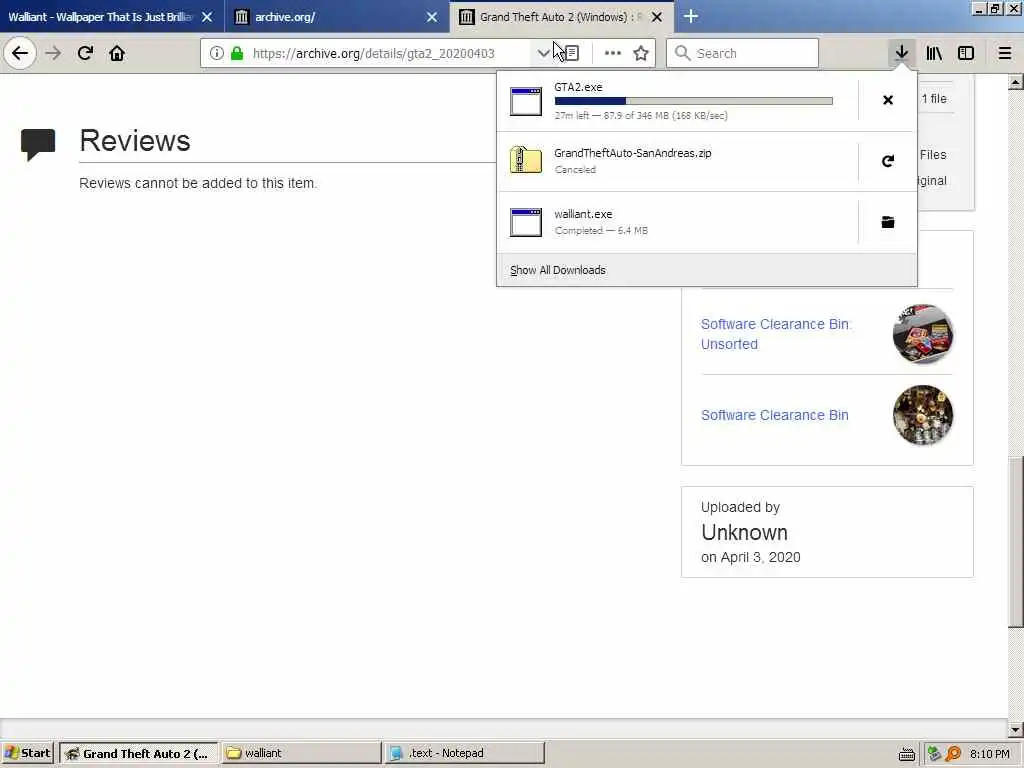The image size is (1024, 768).
Task: Show site information icon in address bar
Action: [x=217, y=54]
